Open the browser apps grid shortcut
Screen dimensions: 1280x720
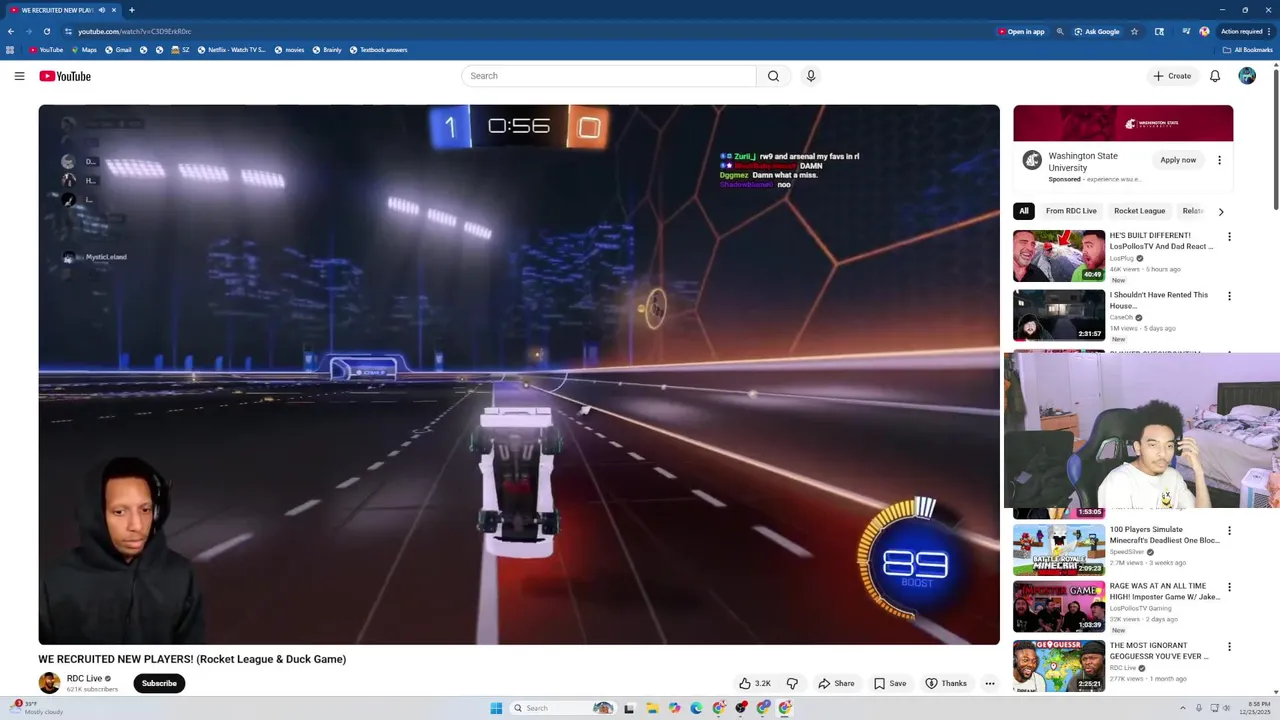click(x=10, y=50)
